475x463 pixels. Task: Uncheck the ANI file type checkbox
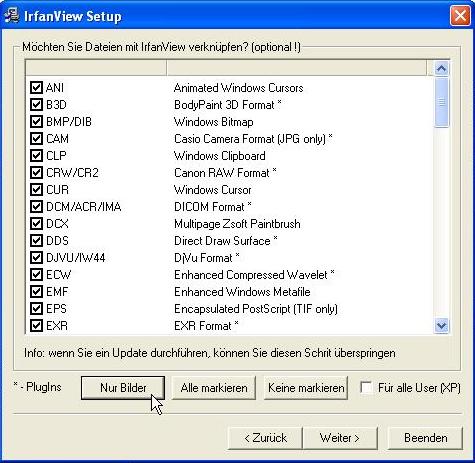coord(36,88)
